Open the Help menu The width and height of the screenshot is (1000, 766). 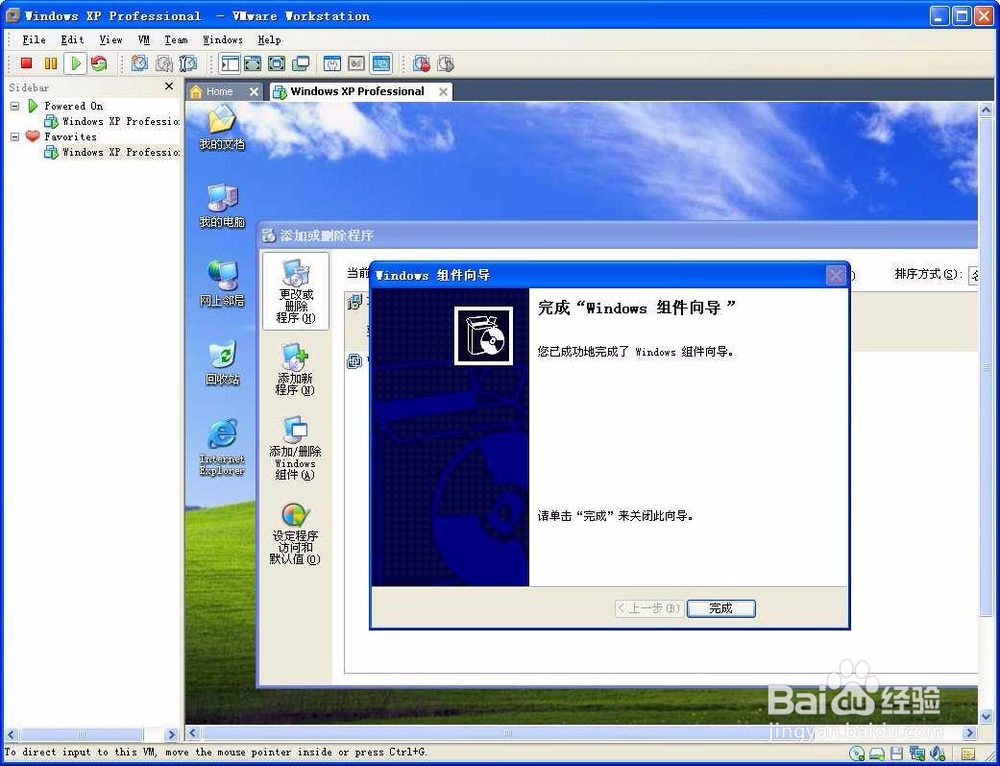(269, 40)
